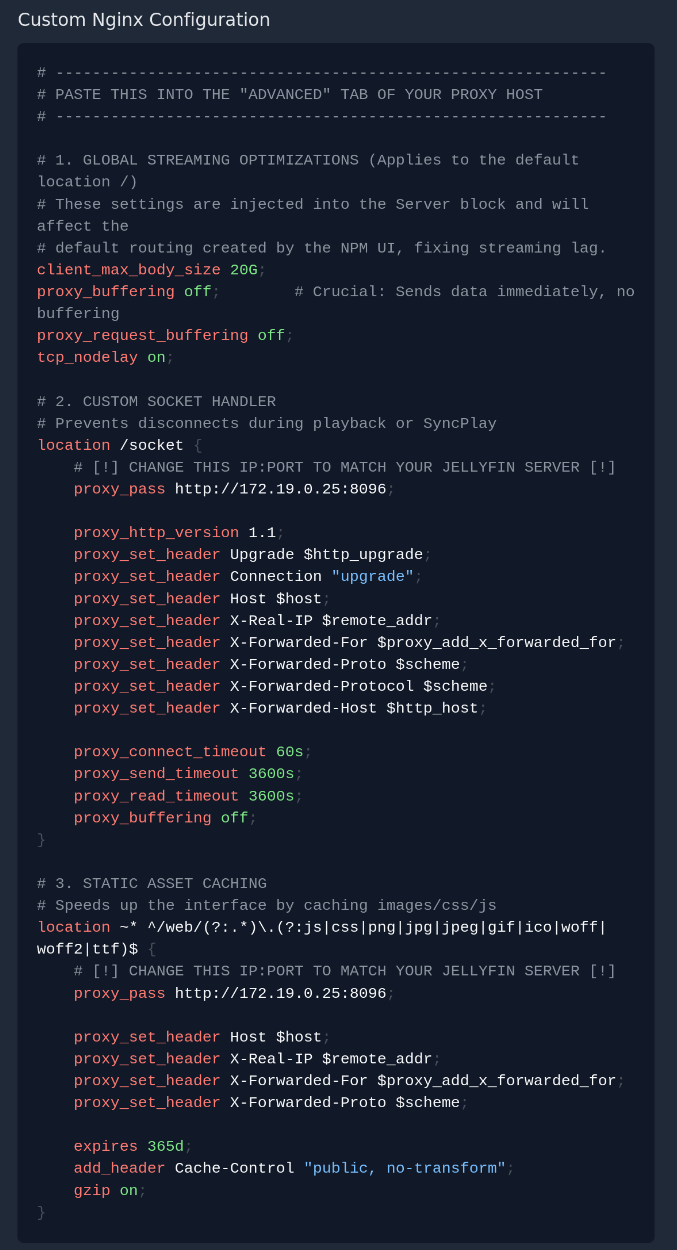The width and height of the screenshot is (677, 1250).
Task: Click the "public, no-transform" string
Action: click(404, 1169)
